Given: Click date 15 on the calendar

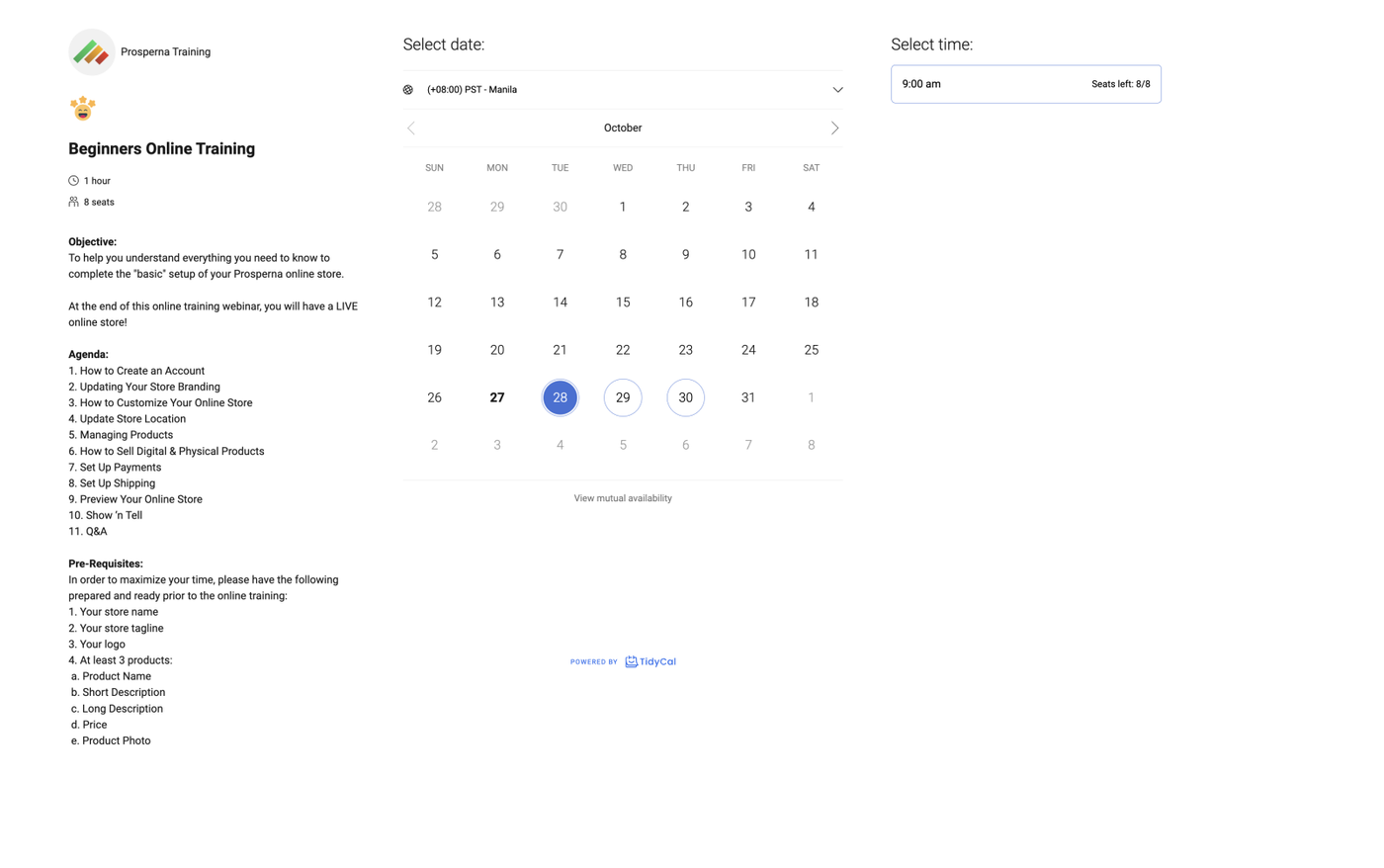Looking at the screenshot, I should coord(623,303).
